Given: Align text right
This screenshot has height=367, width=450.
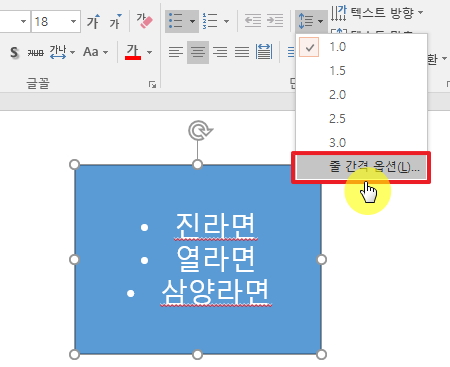Looking at the screenshot, I should [x=220, y=52].
